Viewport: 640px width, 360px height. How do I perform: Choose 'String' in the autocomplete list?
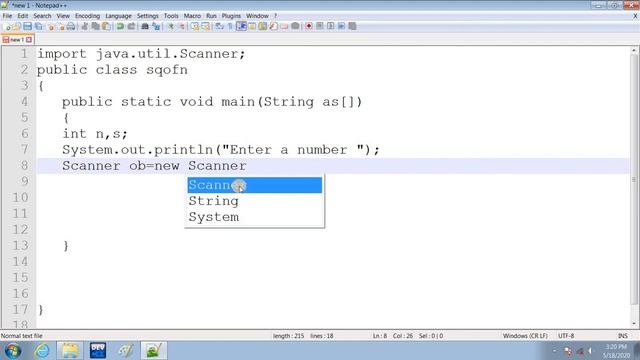pos(255,201)
